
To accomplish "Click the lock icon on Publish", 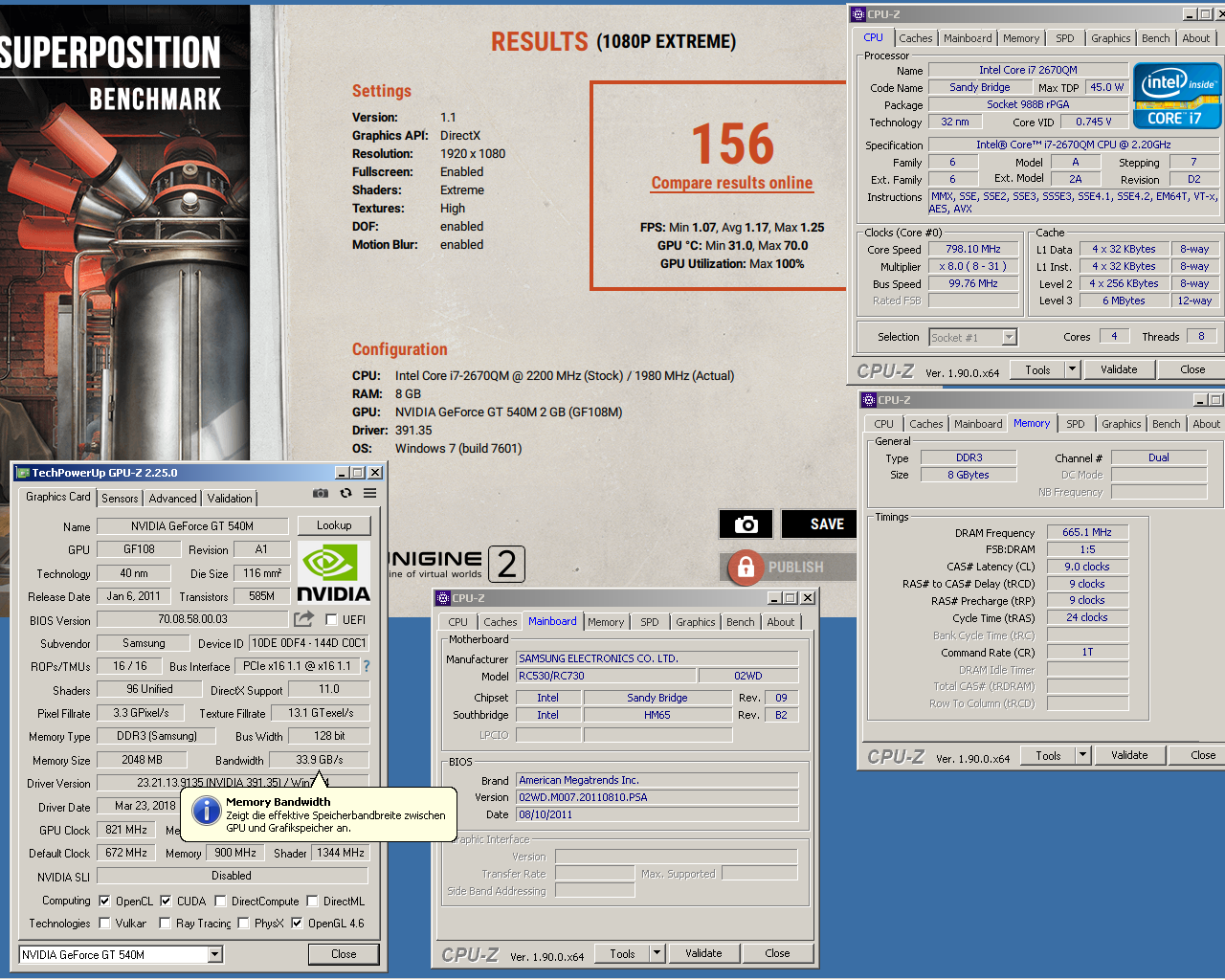I will tap(746, 567).
